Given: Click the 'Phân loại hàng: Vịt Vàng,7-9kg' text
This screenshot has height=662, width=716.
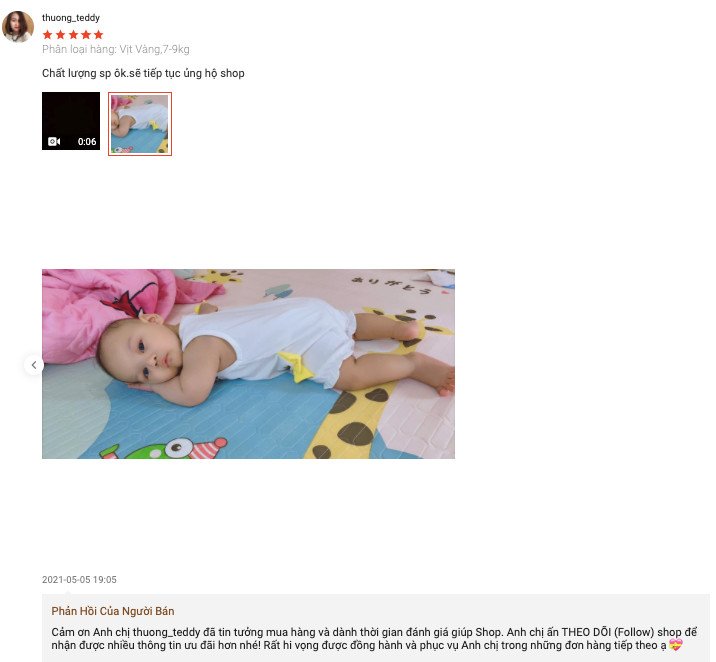Looking at the screenshot, I should (x=116, y=49).
